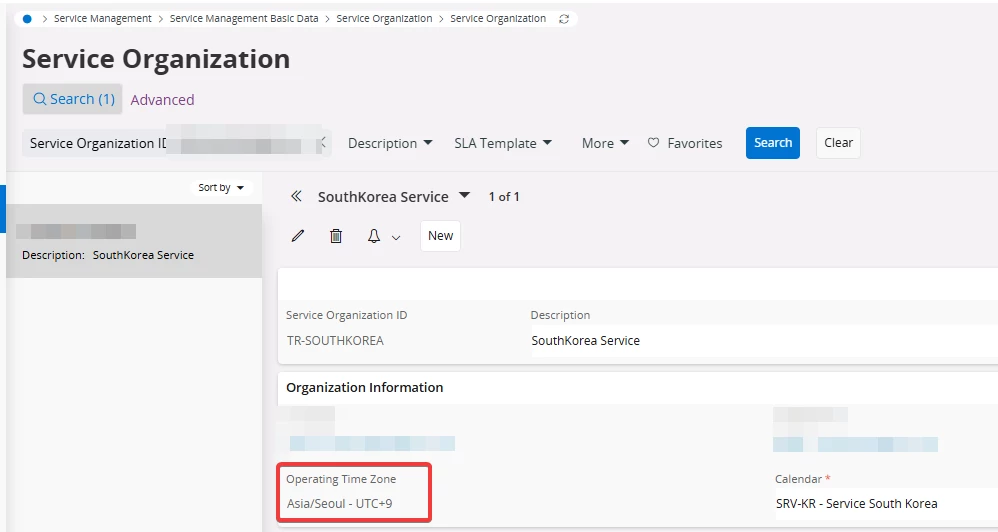998x532 pixels.
Task: Click the refresh icon in the breadcrumb
Action: tap(565, 19)
